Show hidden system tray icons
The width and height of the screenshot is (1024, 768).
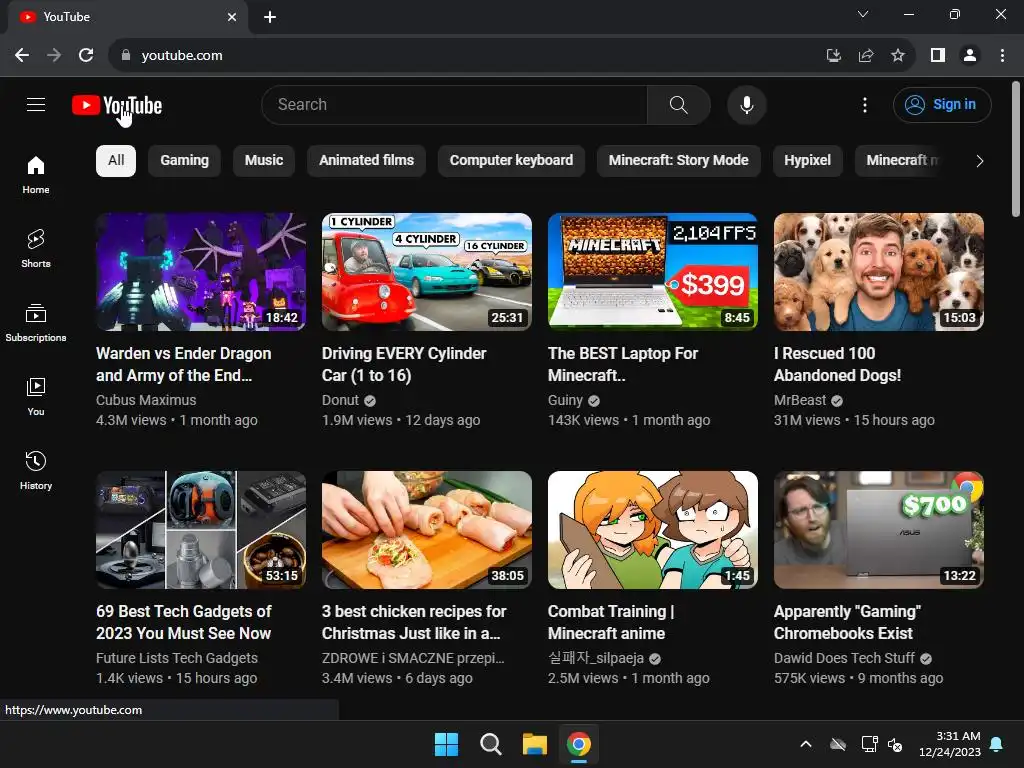click(806, 744)
